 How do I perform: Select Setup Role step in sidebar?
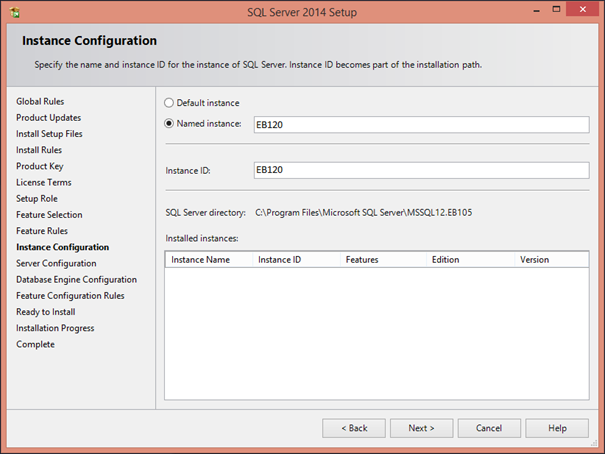[37, 199]
